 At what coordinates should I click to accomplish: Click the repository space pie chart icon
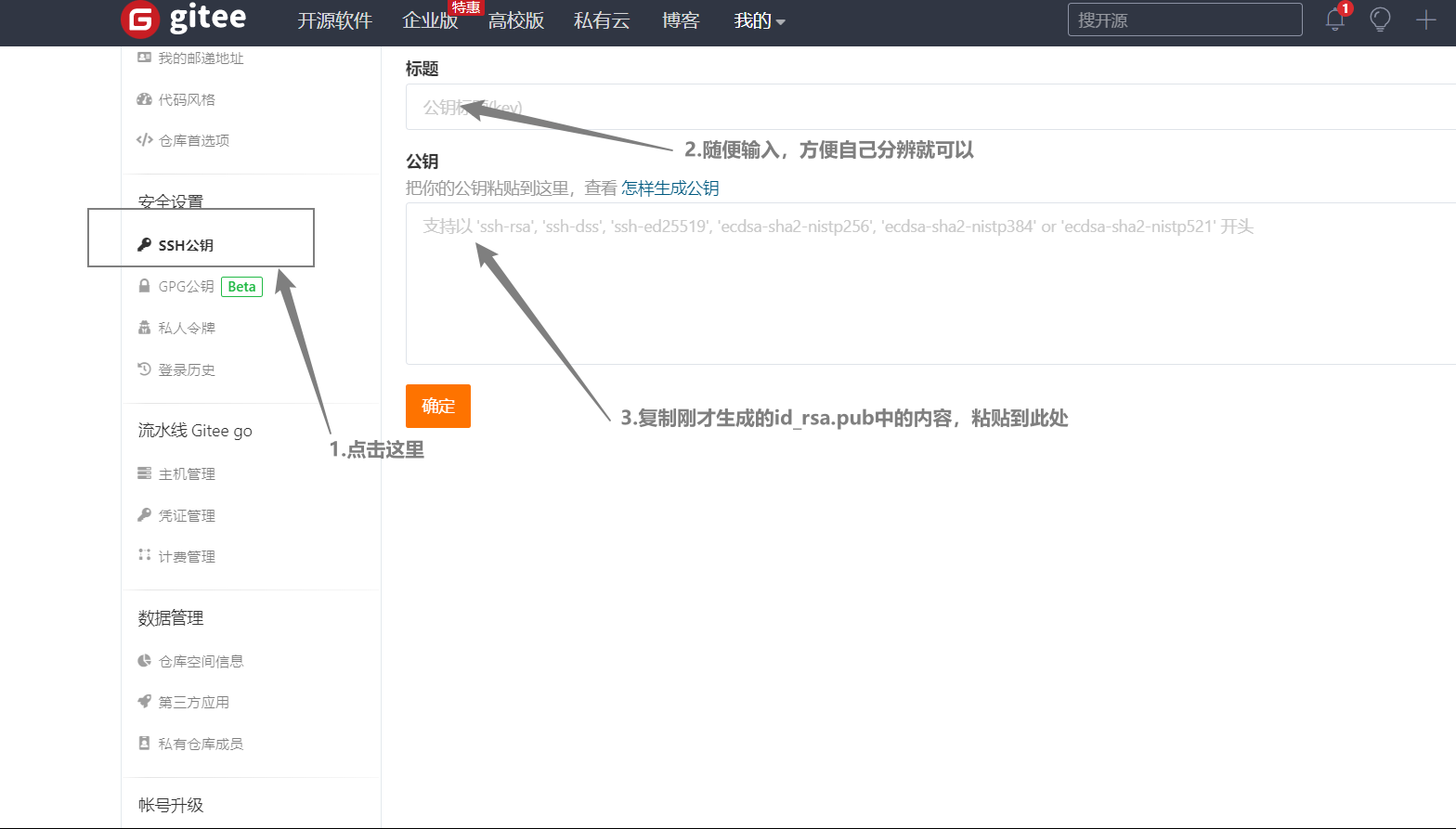point(144,661)
